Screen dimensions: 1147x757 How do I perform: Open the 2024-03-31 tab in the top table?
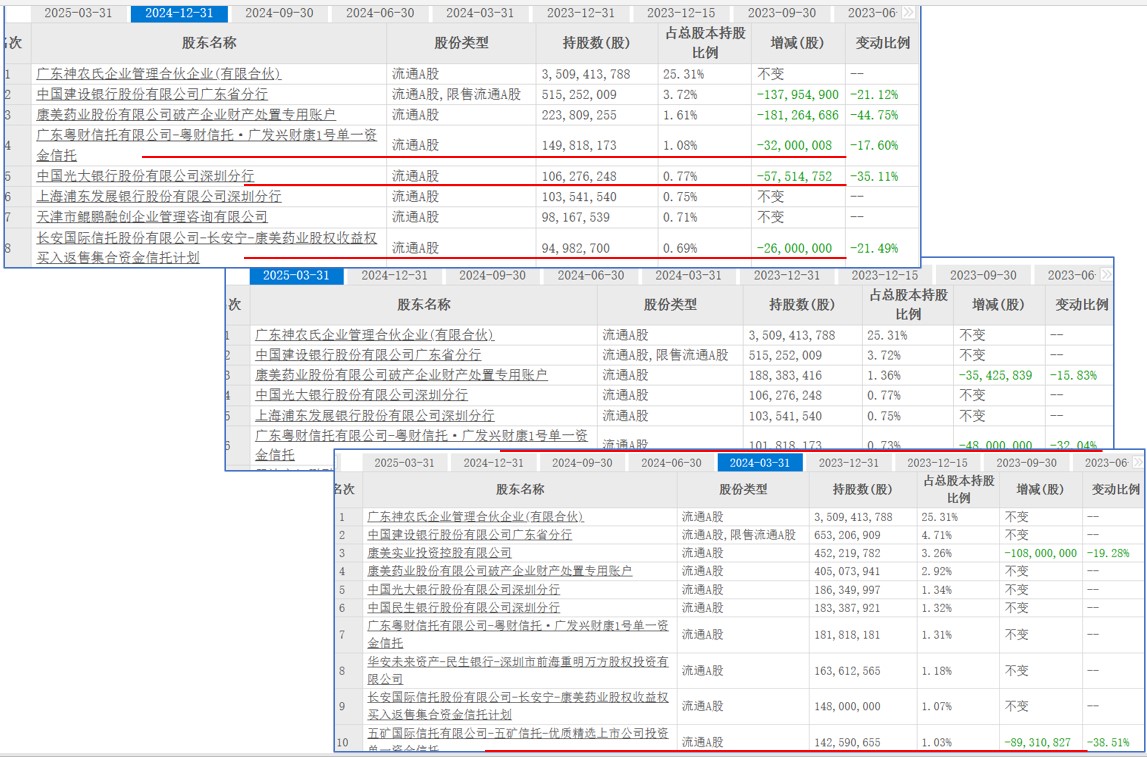480,13
